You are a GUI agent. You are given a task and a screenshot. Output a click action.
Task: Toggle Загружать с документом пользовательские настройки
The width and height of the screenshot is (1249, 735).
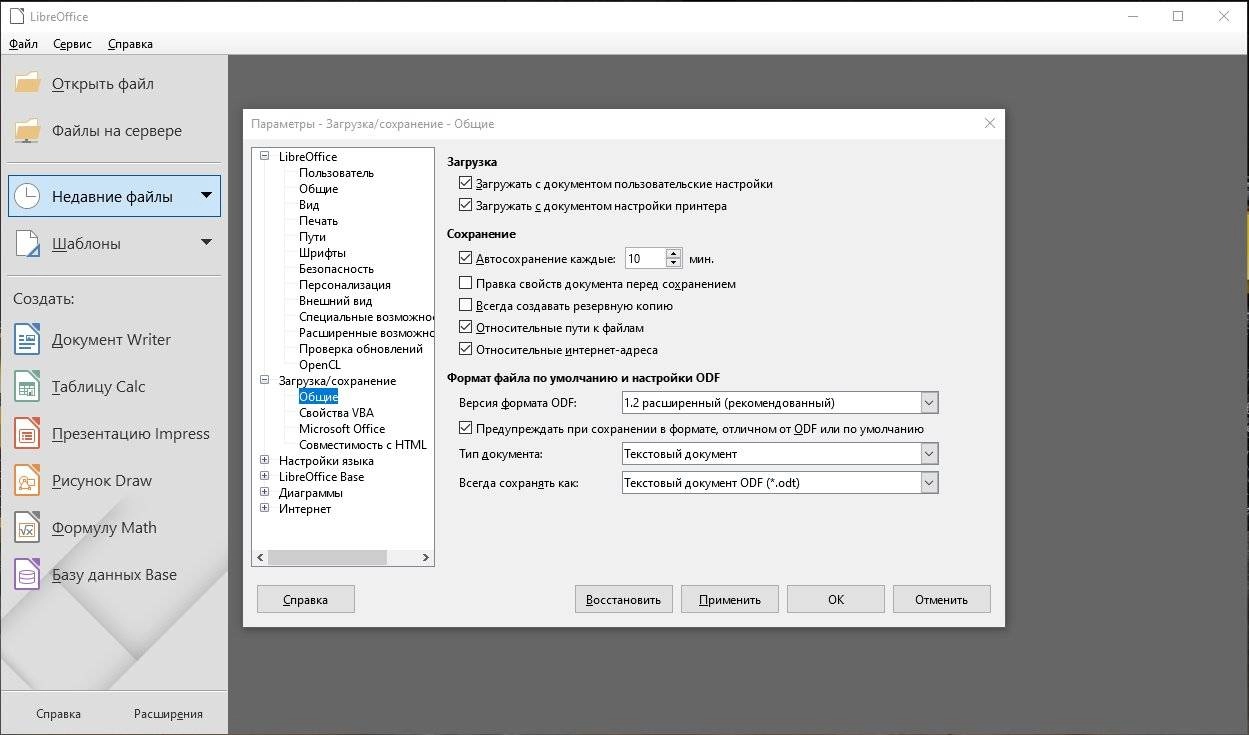tap(465, 184)
